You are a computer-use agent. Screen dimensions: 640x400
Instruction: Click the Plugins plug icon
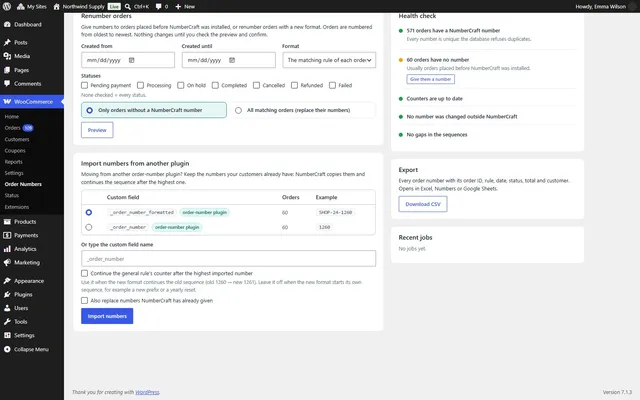click(x=7, y=294)
